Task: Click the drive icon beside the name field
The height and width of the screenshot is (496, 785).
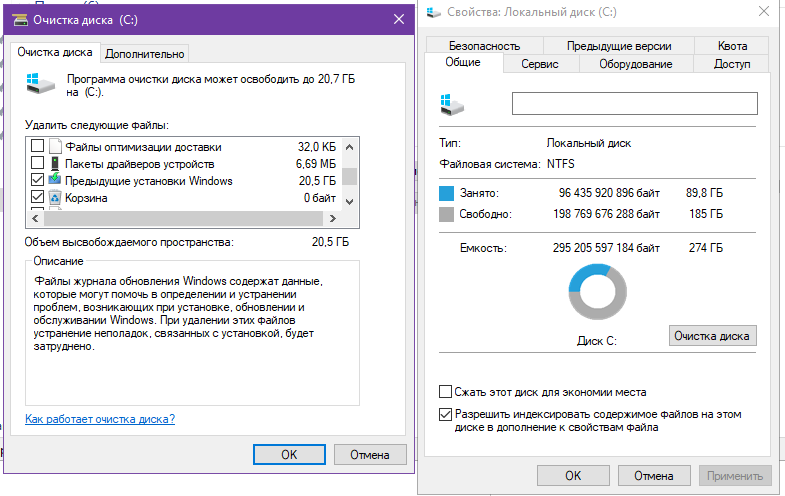Action: [x=452, y=105]
